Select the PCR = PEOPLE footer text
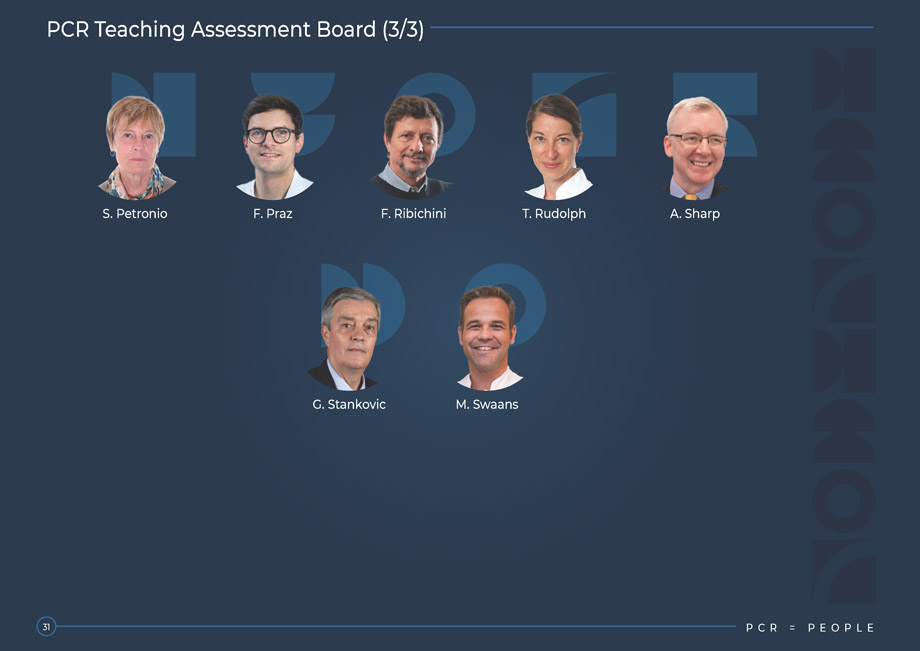Image resolution: width=920 pixels, height=651 pixels. click(x=810, y=628)
